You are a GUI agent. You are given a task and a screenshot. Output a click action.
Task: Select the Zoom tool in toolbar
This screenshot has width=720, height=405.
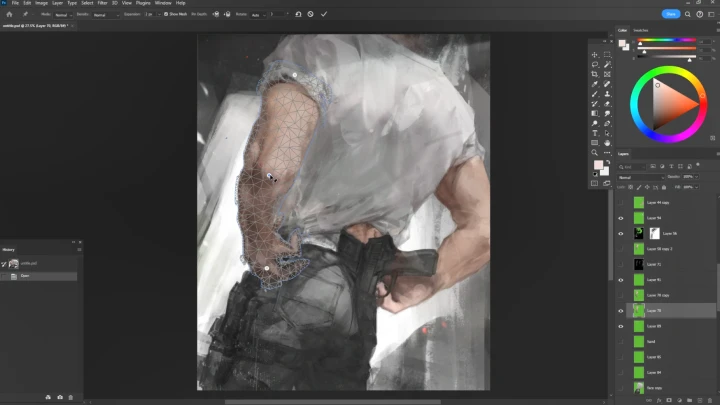pyautogui.click(x=595, y=152)
